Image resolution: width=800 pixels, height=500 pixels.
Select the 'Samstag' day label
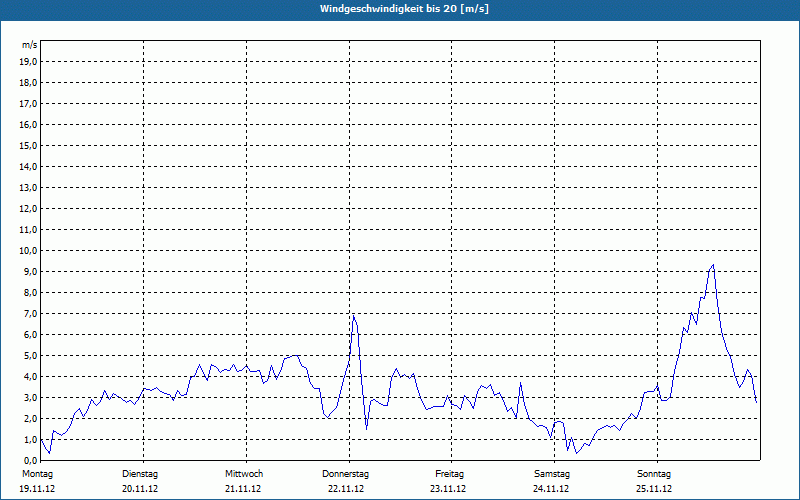pos(552,474)
